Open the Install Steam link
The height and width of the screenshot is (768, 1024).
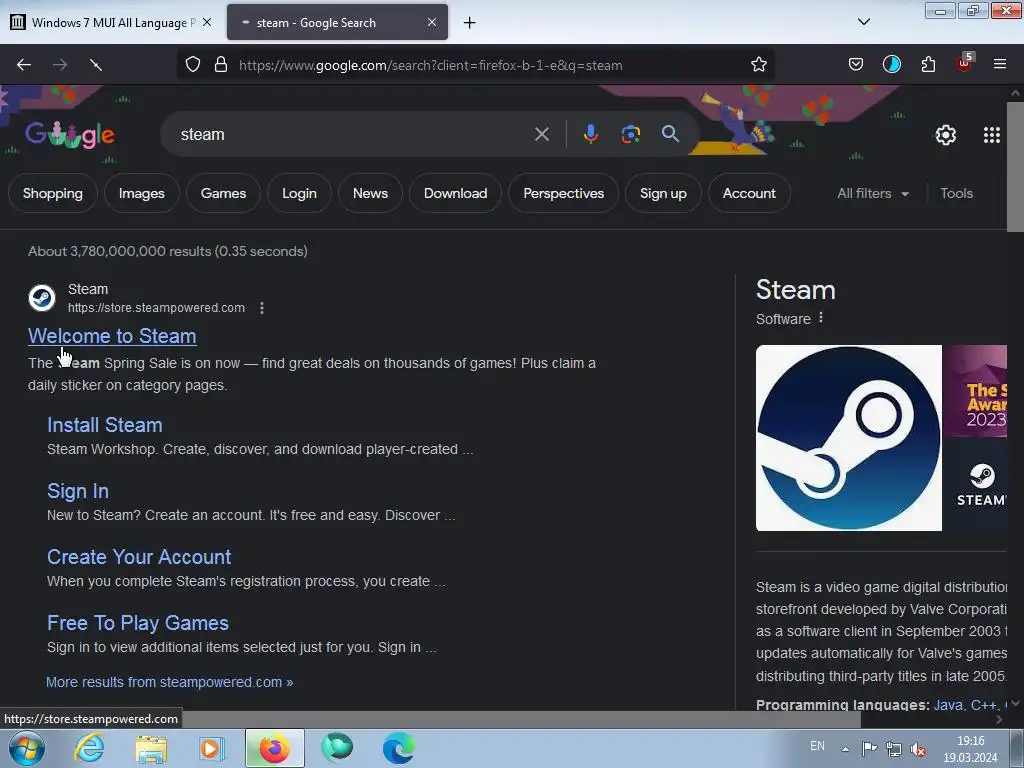coord(104,425)
